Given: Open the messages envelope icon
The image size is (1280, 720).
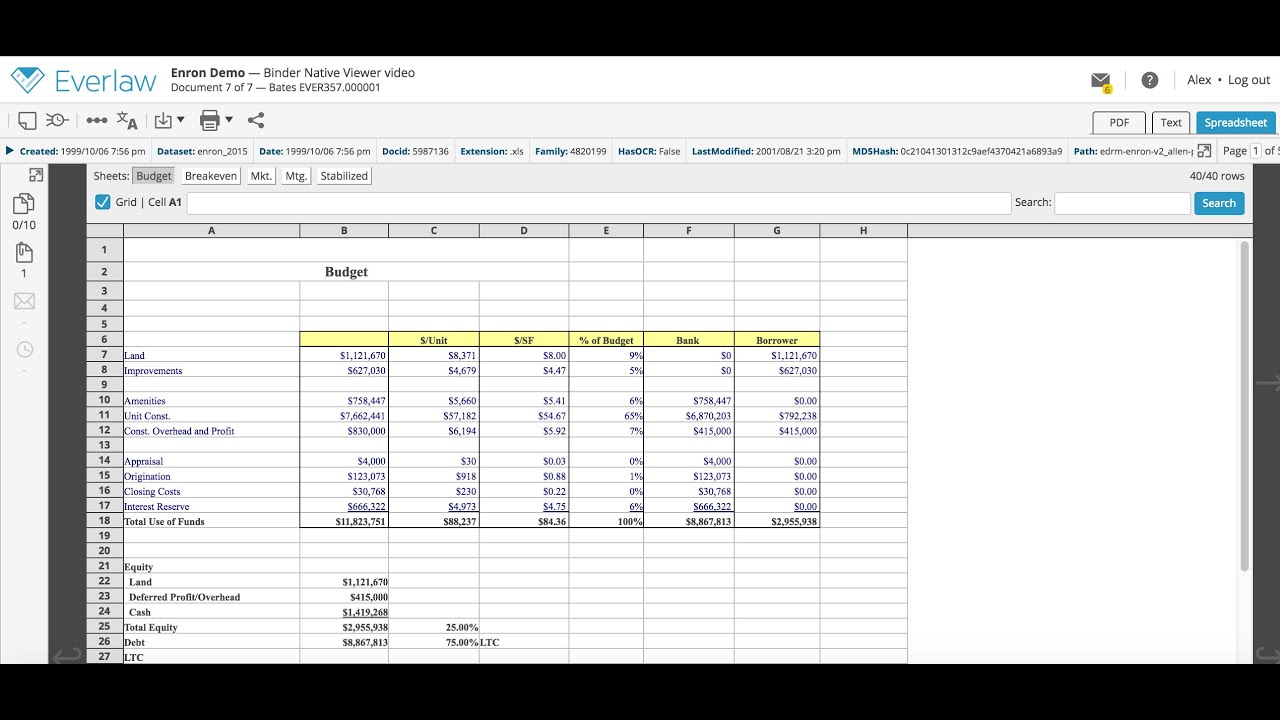Looking at the screenshot, I should [1100, 80].
